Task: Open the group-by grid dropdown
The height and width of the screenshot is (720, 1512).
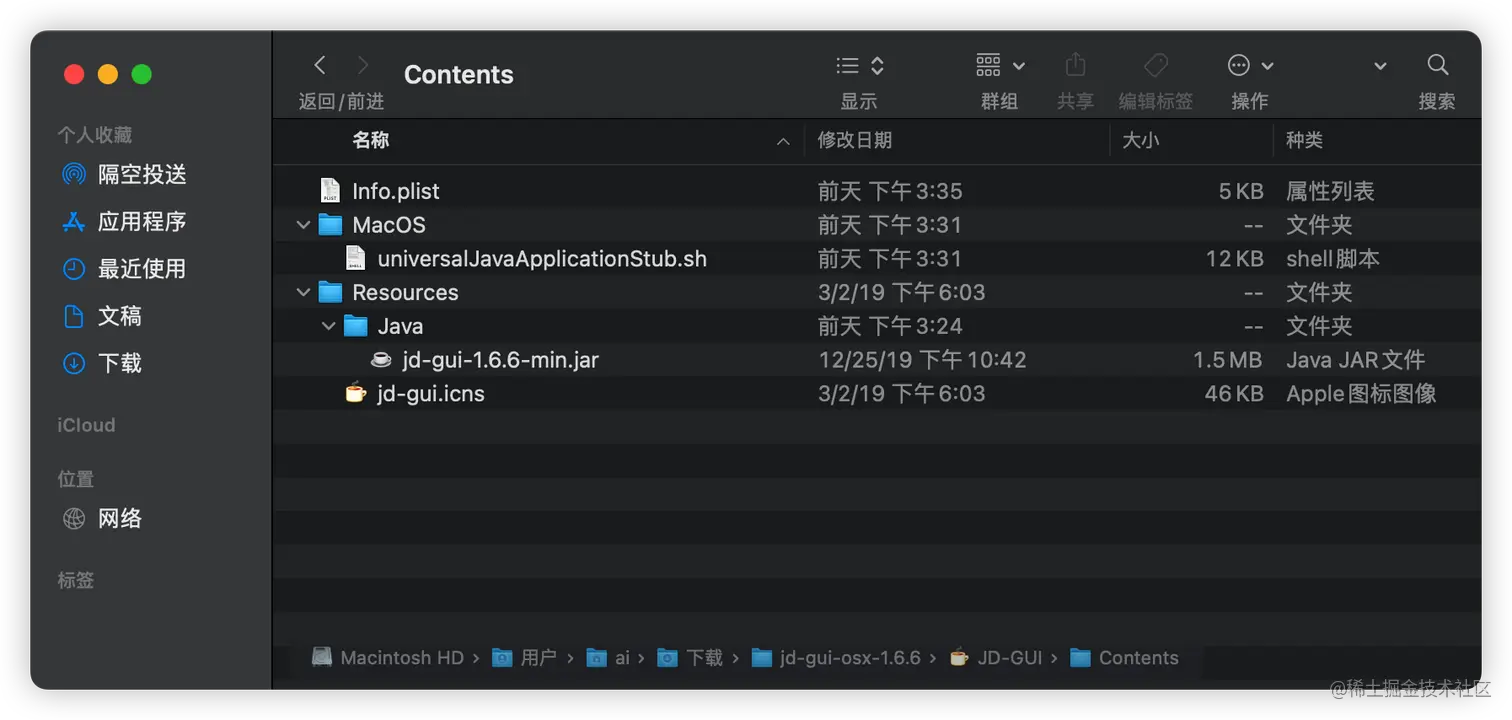Action: [x=999, y=66]
